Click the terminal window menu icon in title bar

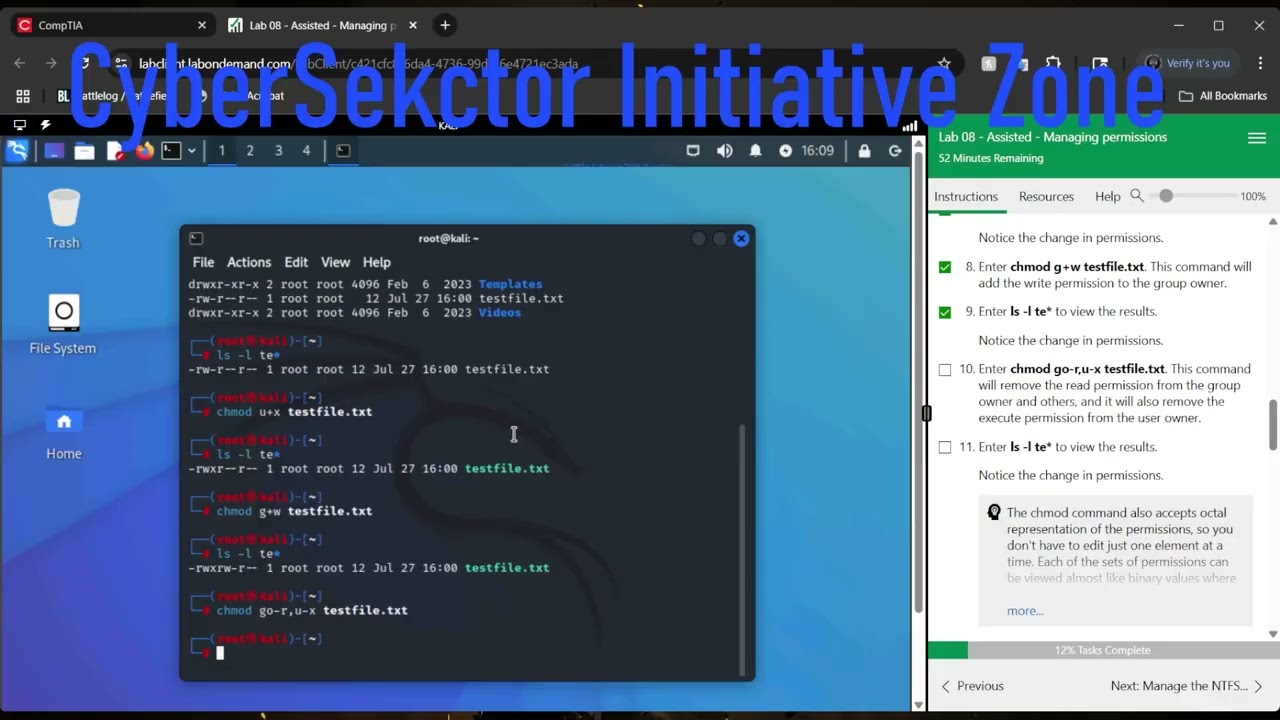pos(196,238)
